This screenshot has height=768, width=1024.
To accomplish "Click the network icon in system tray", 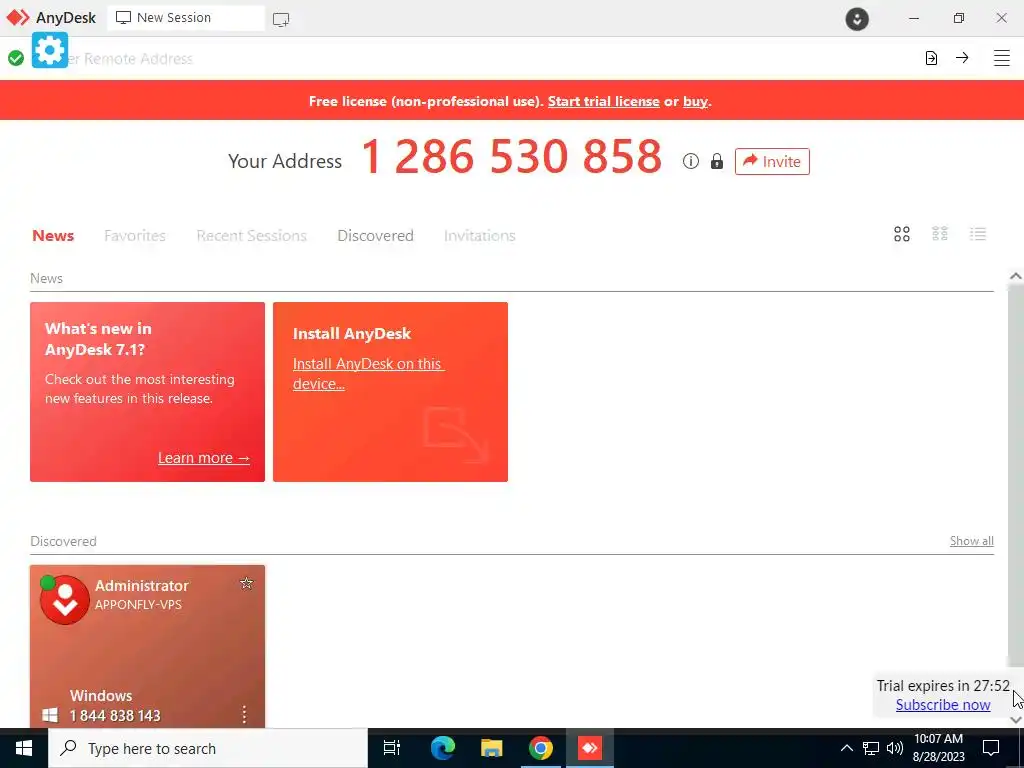I will [x=871, y=748].
